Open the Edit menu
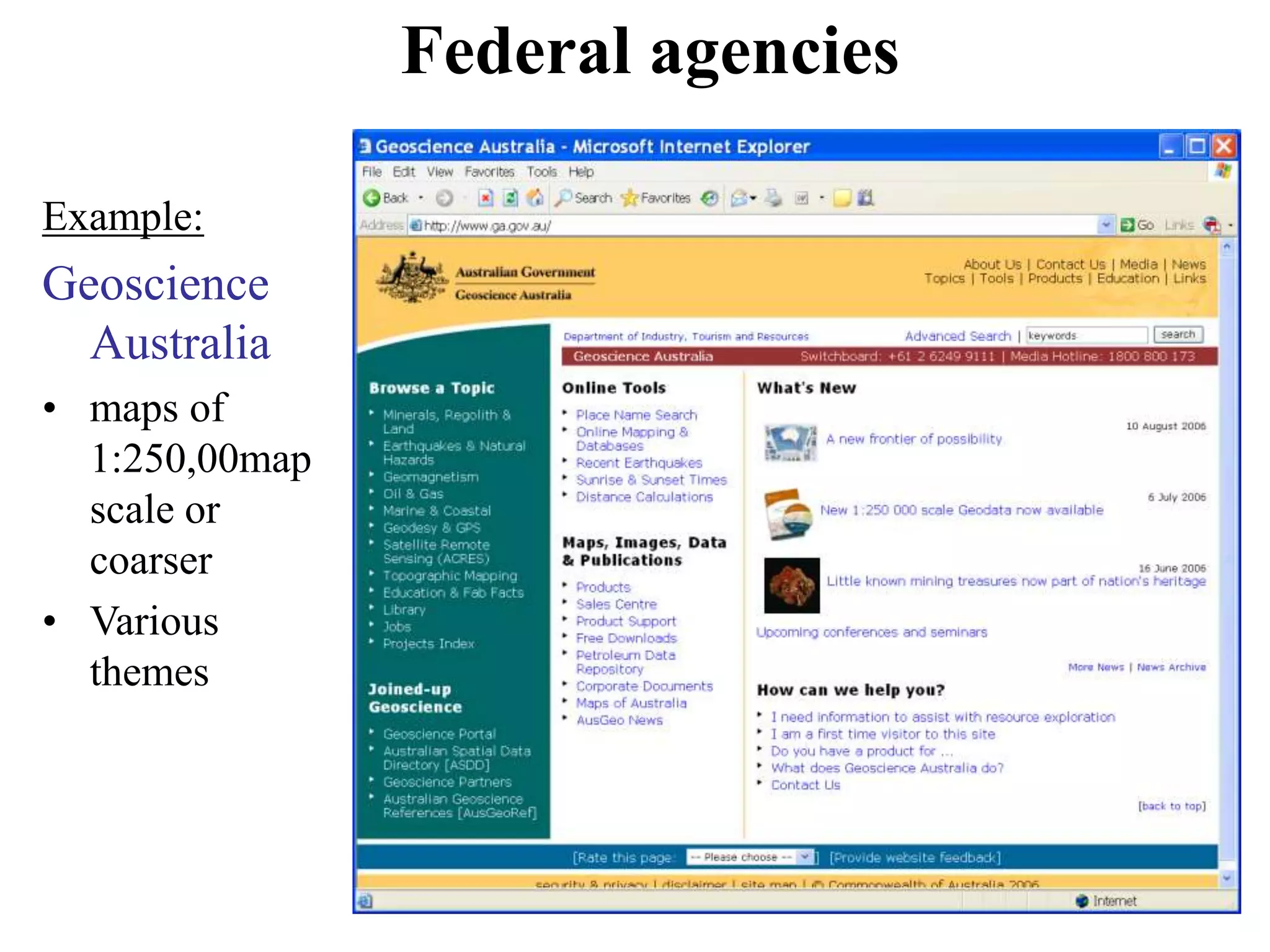Image resolution: width=1270 pixels, height=952 pixels. pos(404,172)
